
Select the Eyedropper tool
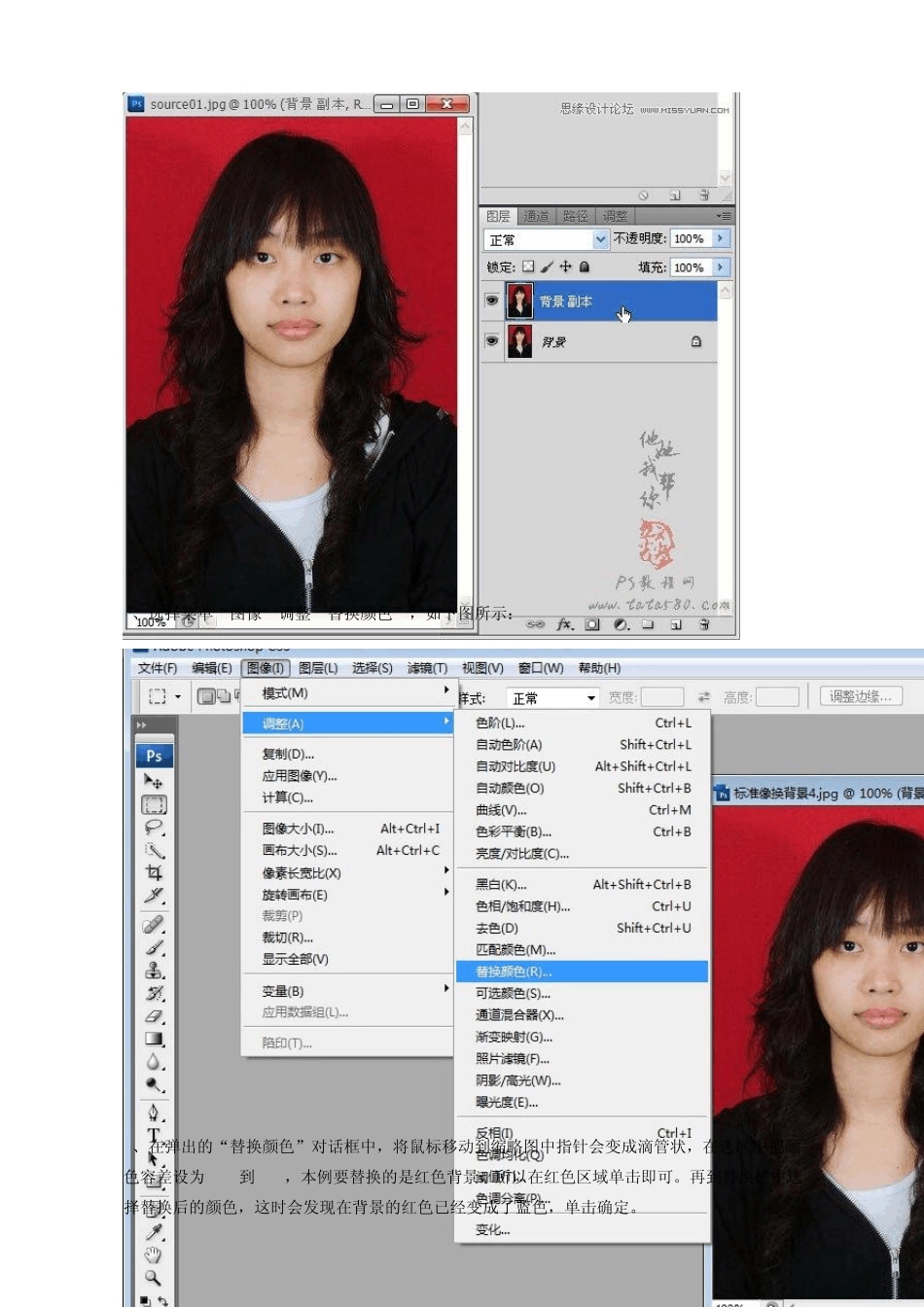[x=154, y=1232]
